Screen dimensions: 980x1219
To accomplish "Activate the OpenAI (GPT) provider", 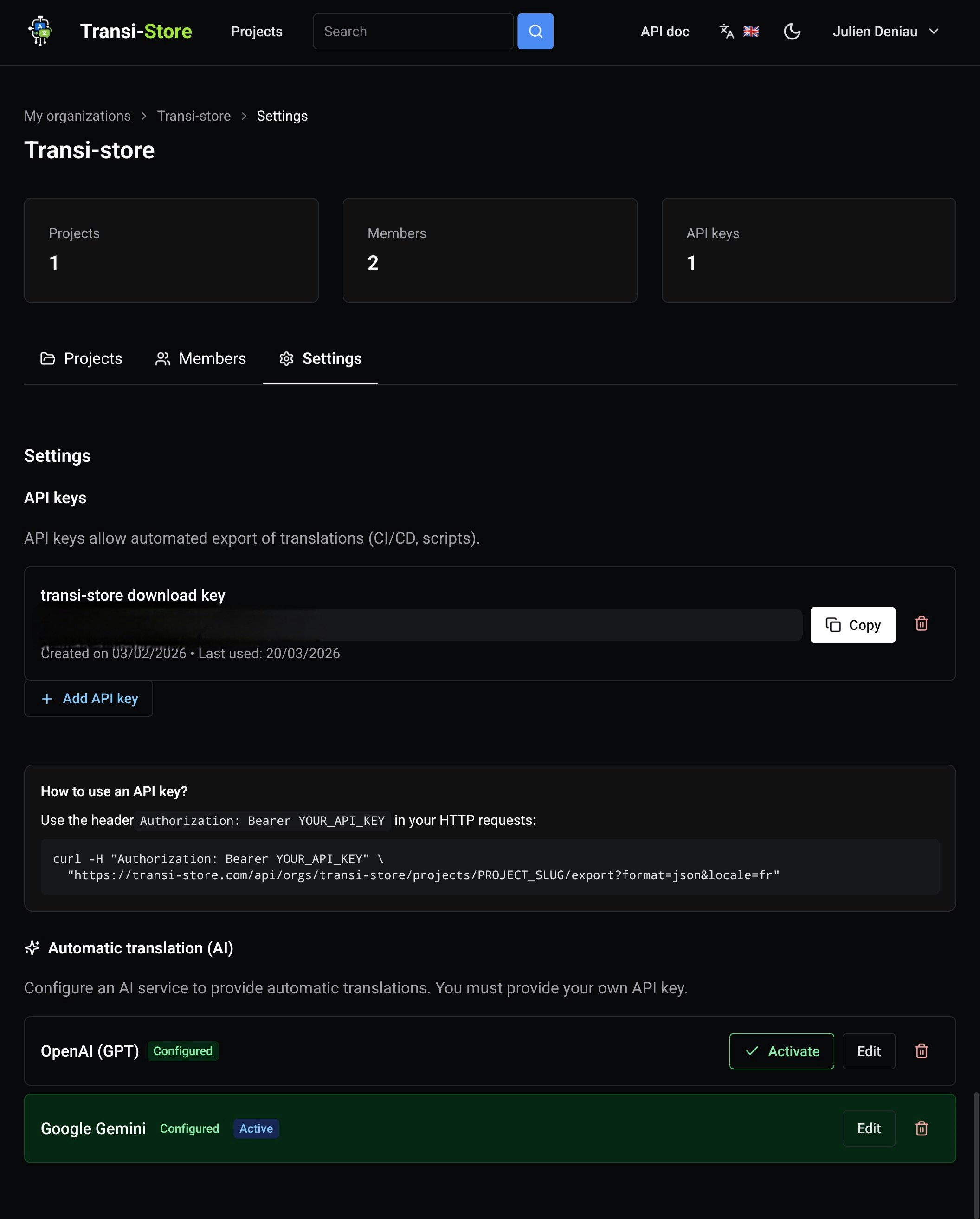I will click(x=781, y=1051).
